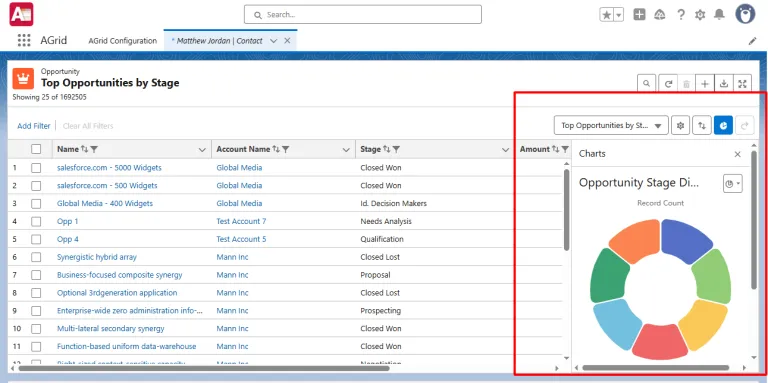The width and height of the screenshot is (768, 383).
Task: Expand the Account Name column menu chevron
Action: click(346, 150)
